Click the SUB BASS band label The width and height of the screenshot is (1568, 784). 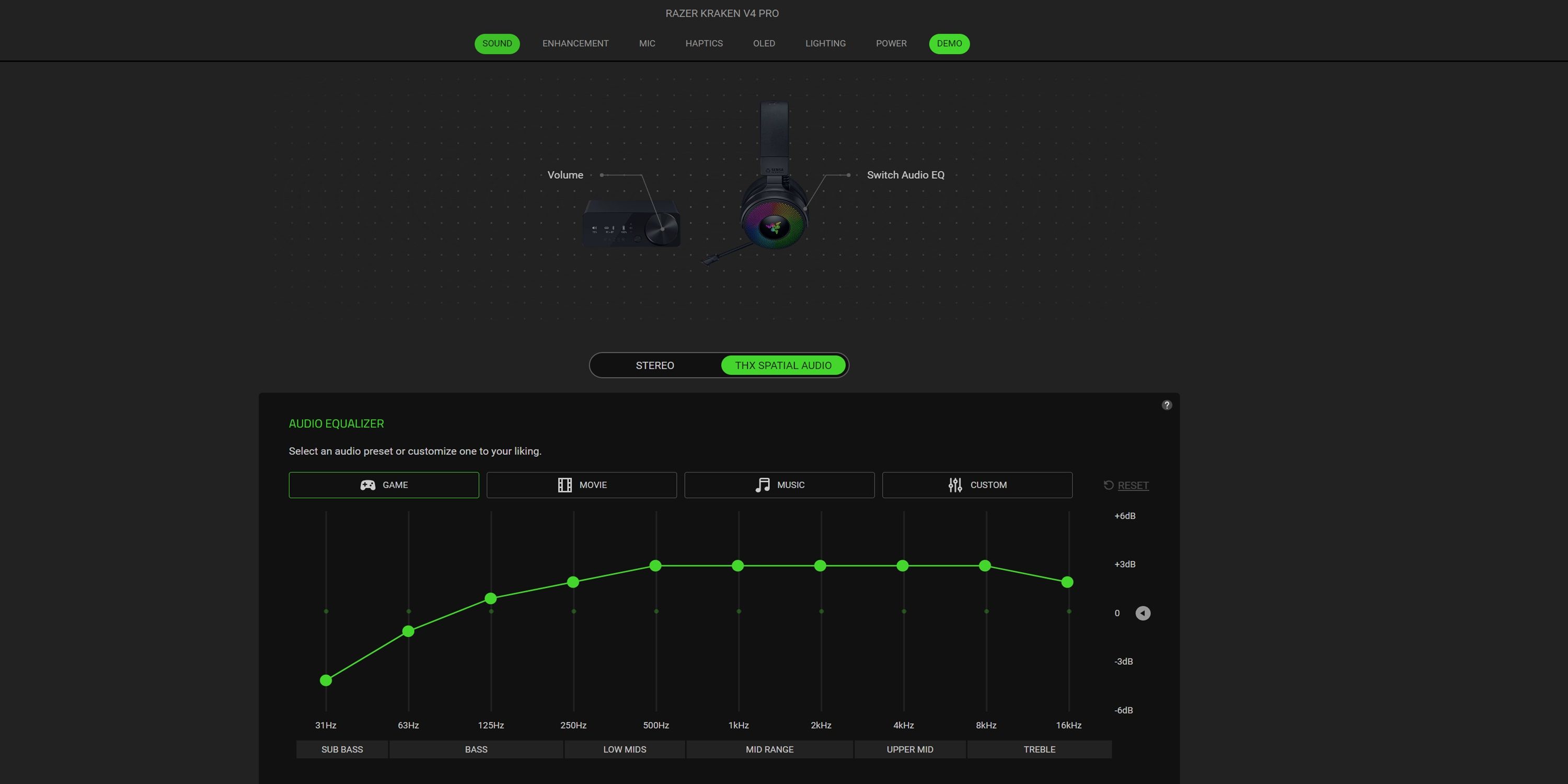tap(342, 750)
